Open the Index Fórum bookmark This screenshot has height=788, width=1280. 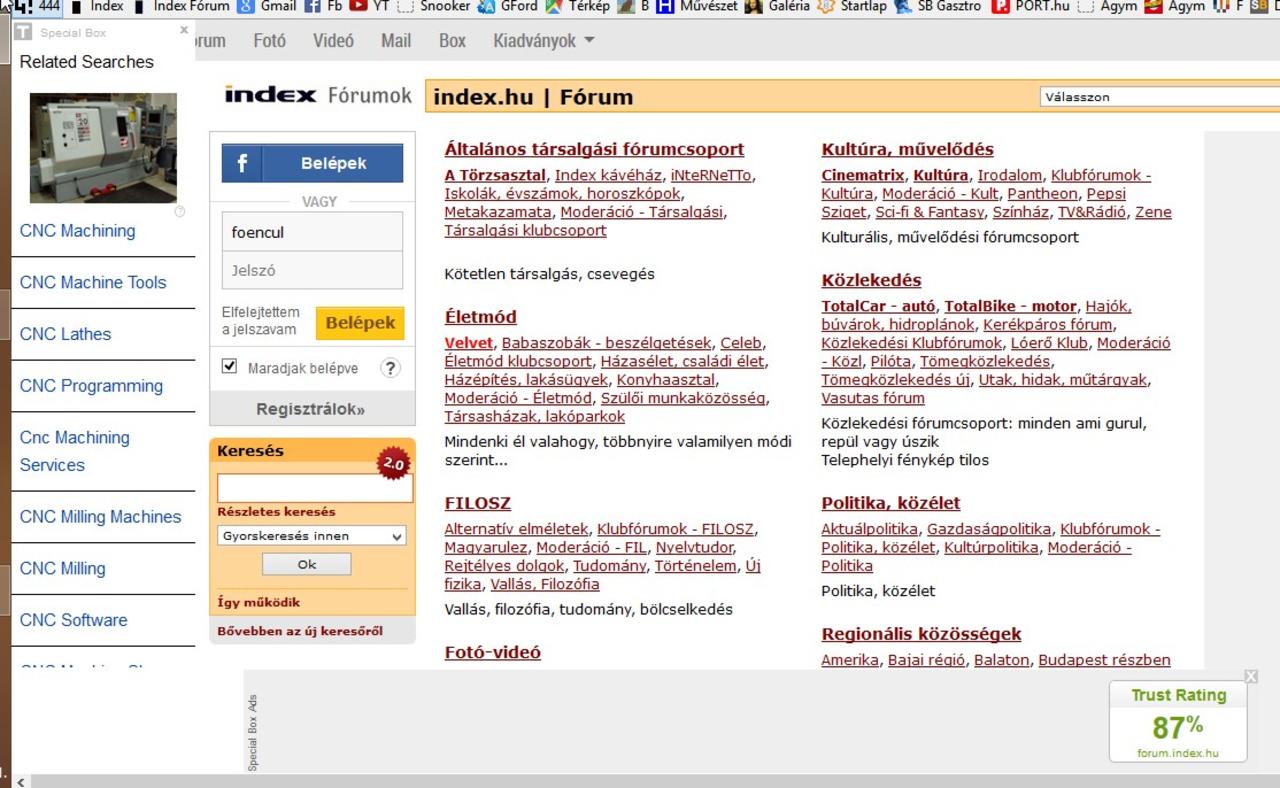181,6
